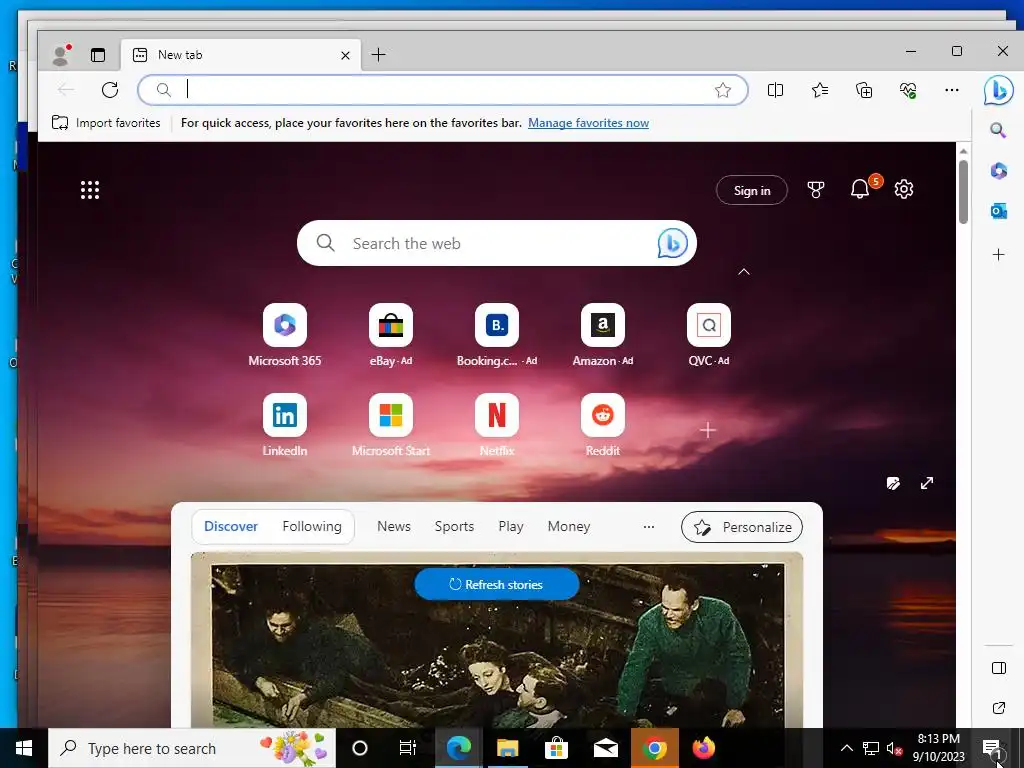
Task: Open tab actions menu icon
Action: pyautogui.click(x=98, y=55)
